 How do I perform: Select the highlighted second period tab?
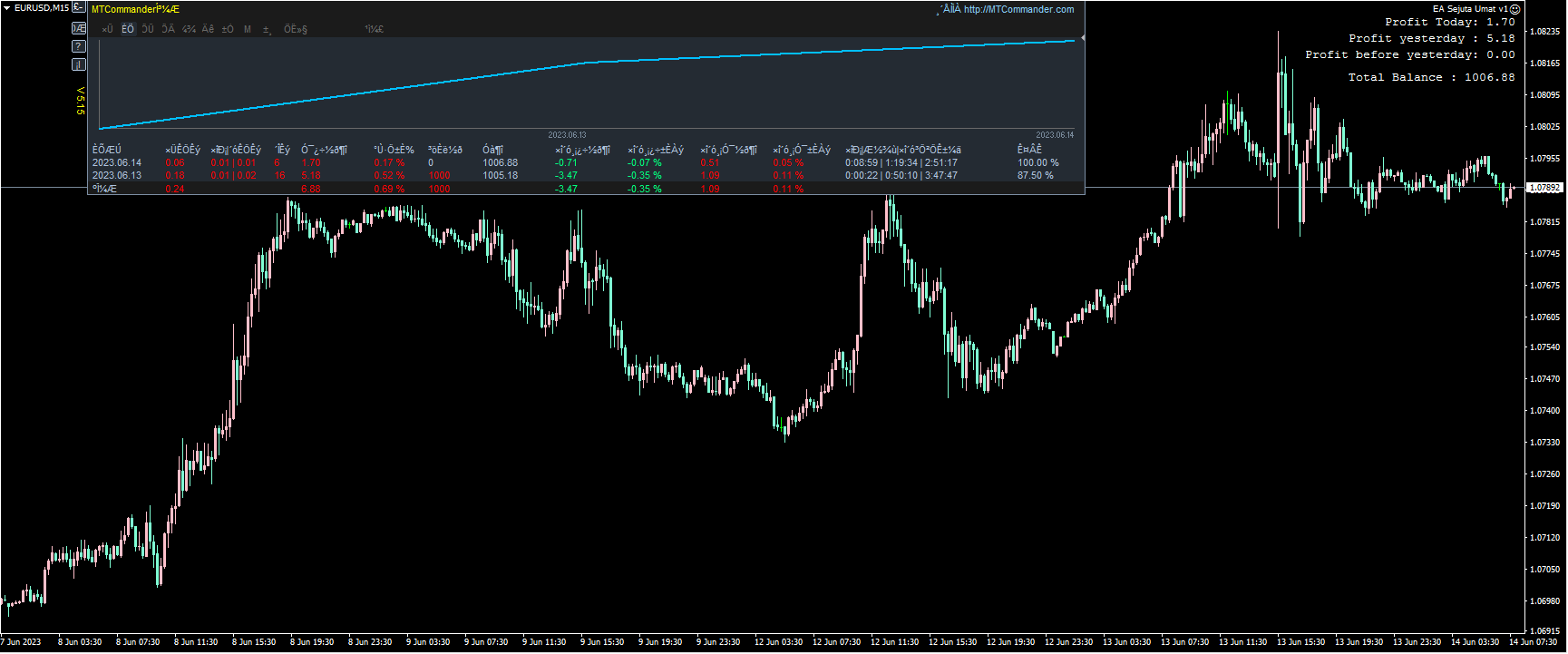click(x=128, y=29)
